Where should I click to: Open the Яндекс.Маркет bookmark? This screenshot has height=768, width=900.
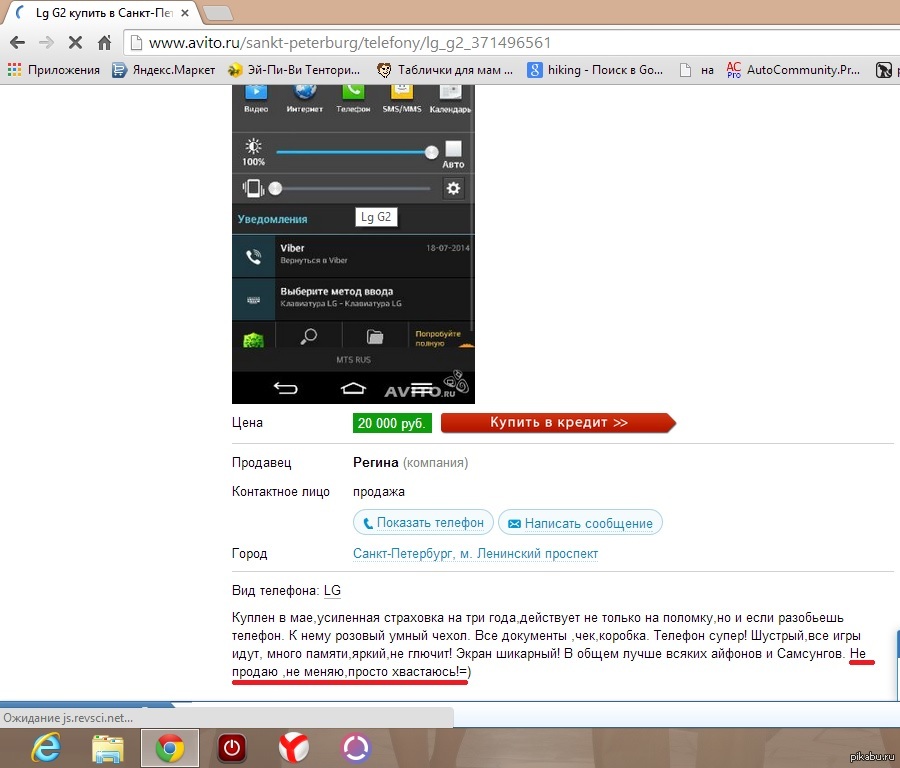click(164, 70)
